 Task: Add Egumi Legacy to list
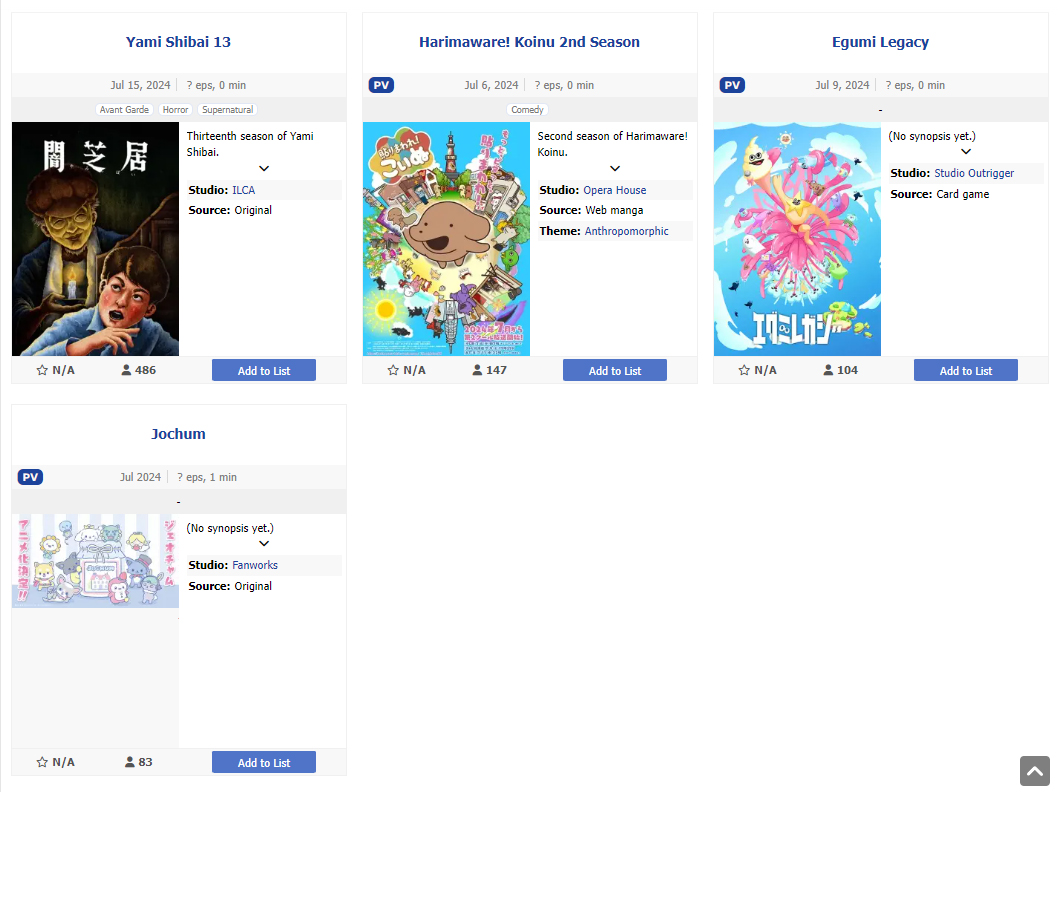click(966, 370)
